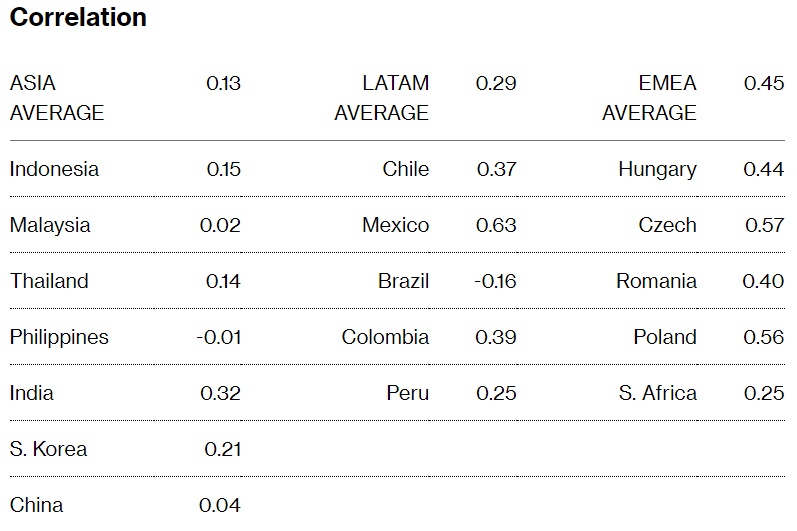Click the Indonesia row label
The height and width of the screenshot is (531, 797).
(54, 169)
